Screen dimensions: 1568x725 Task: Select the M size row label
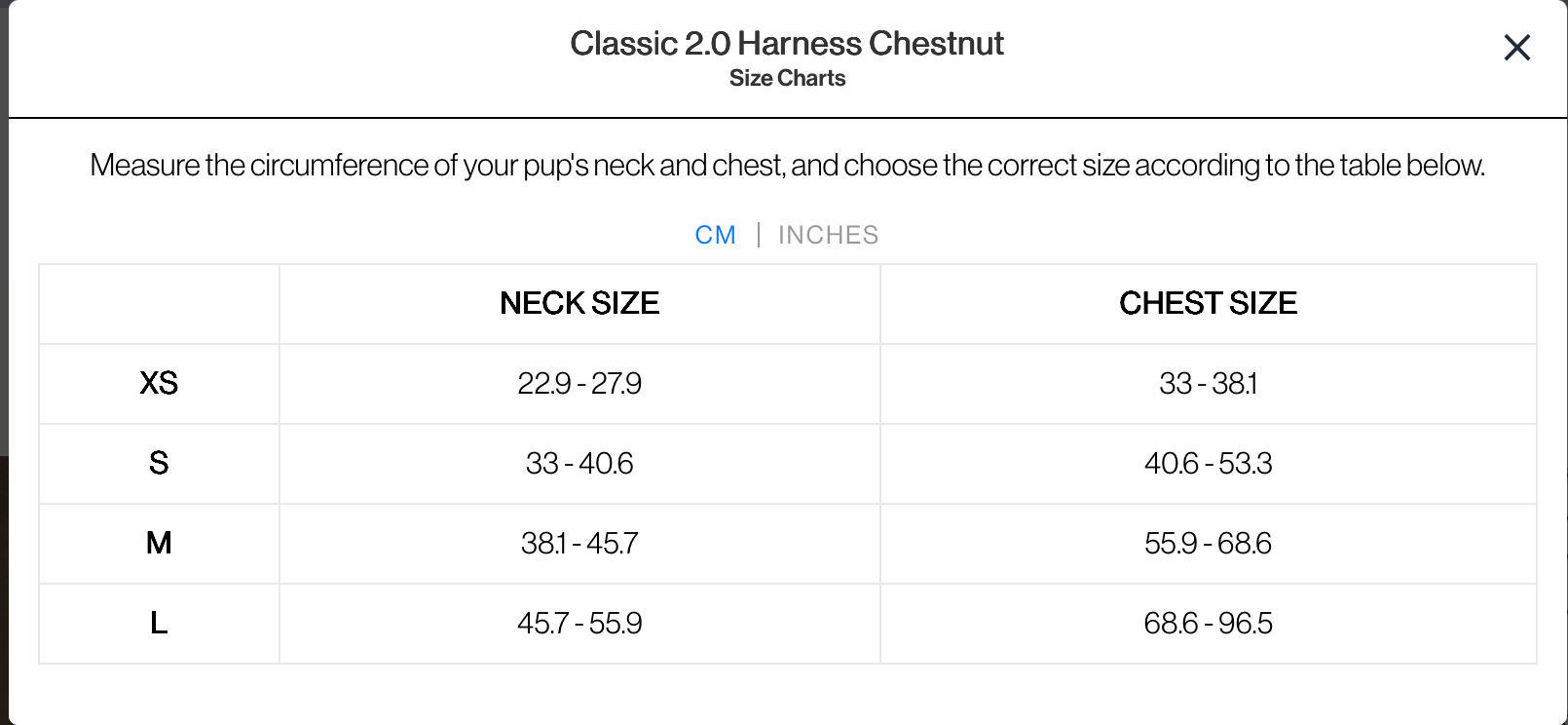click(159, 543)
